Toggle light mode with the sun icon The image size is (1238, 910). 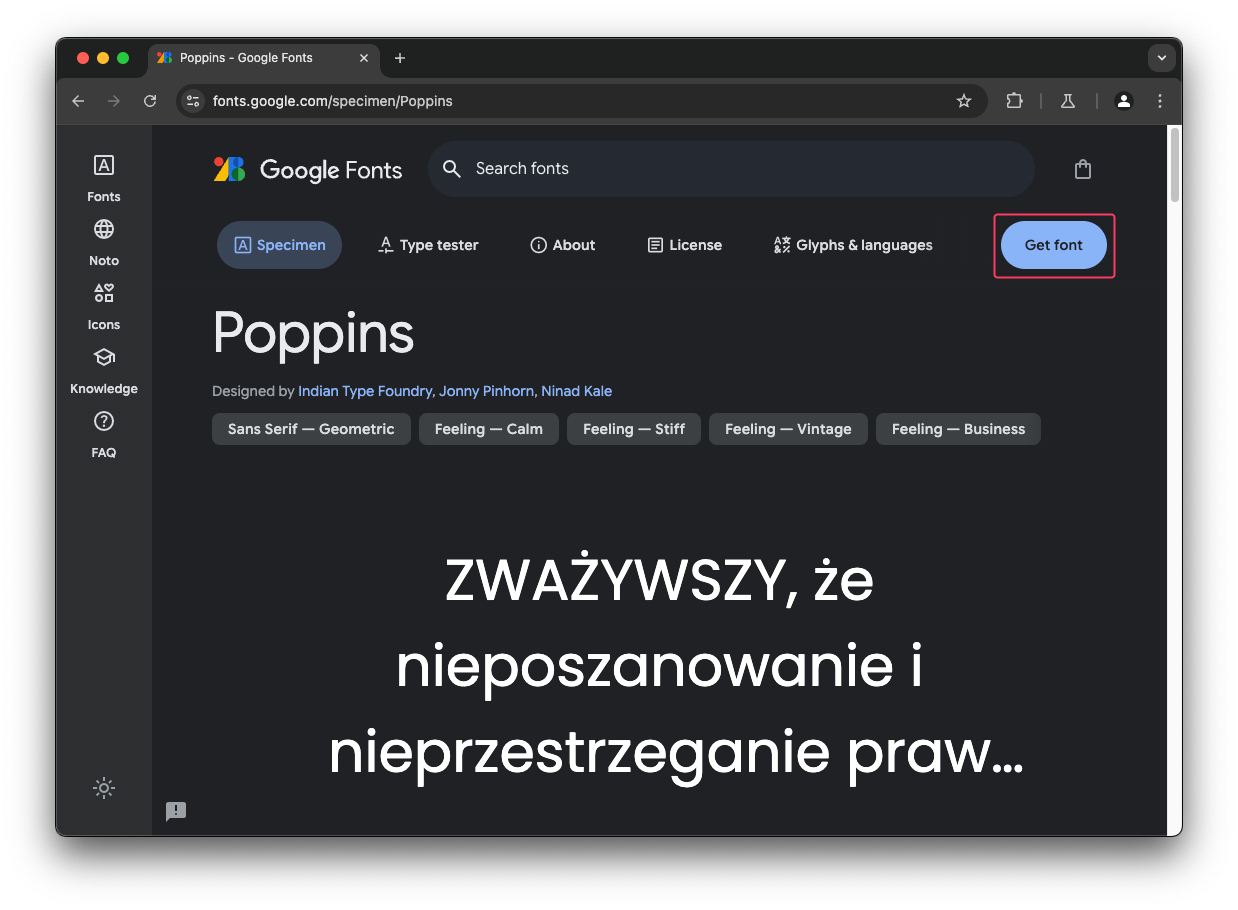pyautogui.click(x=103, y=788)
